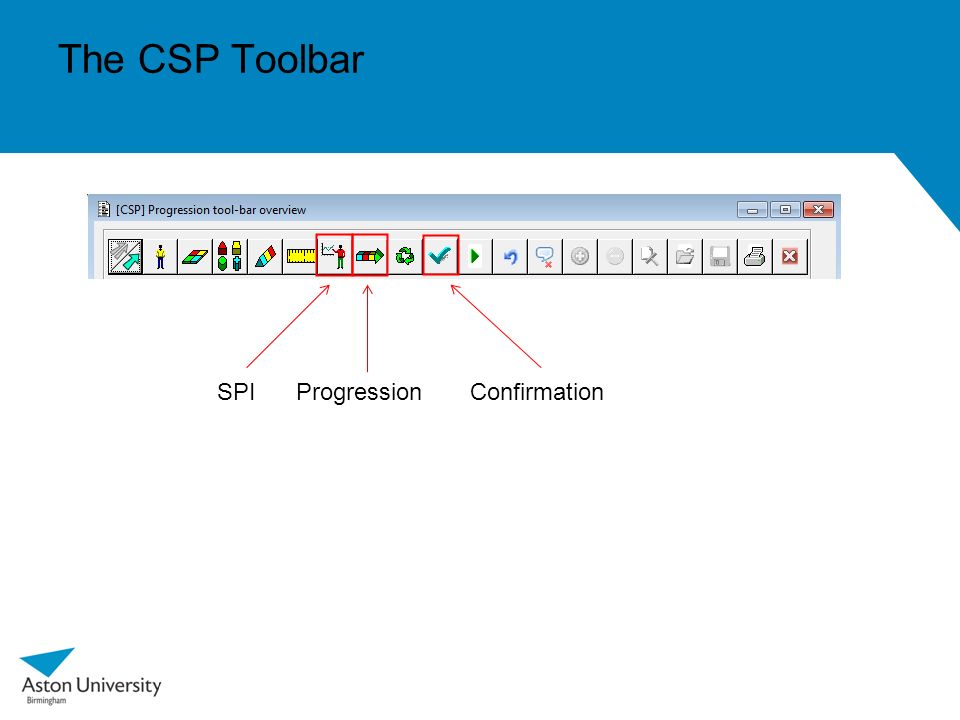Close the CSP Progression tool-bar window
This screenshot has width=960, height=720.
pos(819,210)
